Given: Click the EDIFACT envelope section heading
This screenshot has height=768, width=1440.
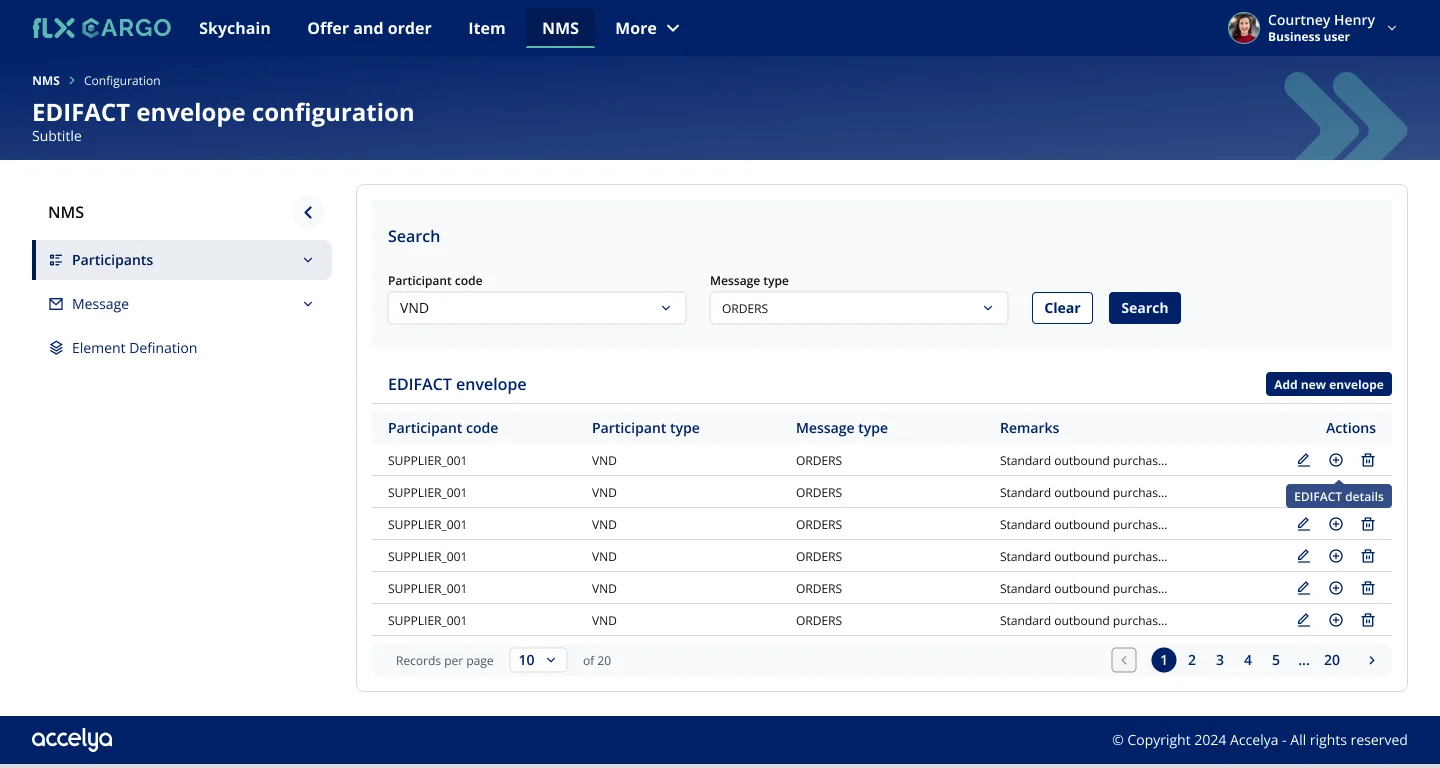Looking at the screenshot, I should tap(457, 384).
